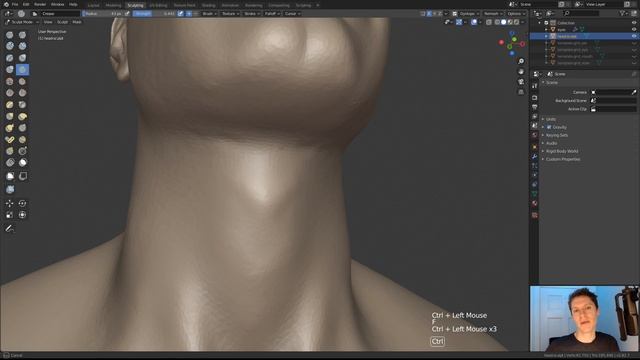This screenshot has height=360, width=640.
Task: Adjust the brush Strength slider
Action: (x=154, y=13)
